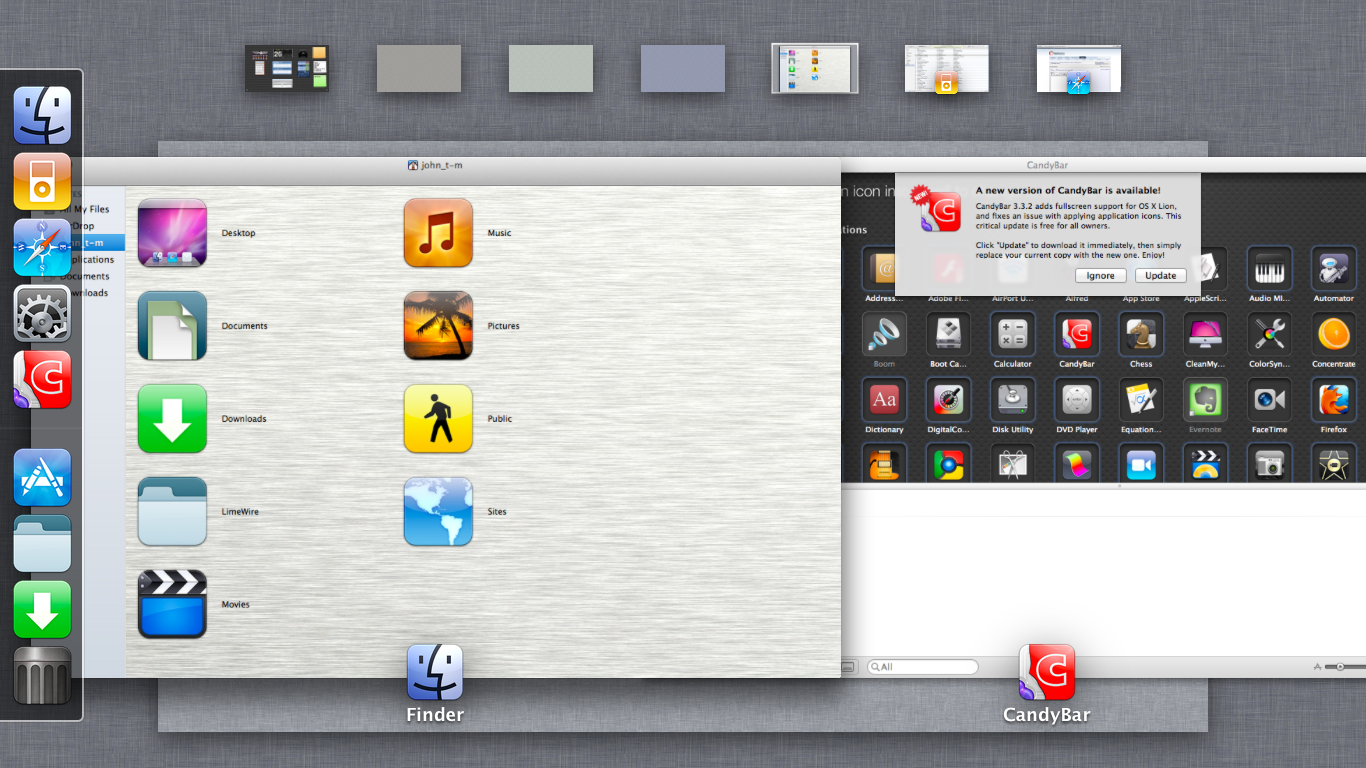This screenshot has height=768, width=1366.
Task: Choose the CleanMyMac icon in CandyBar
Action: (1205, 334)
